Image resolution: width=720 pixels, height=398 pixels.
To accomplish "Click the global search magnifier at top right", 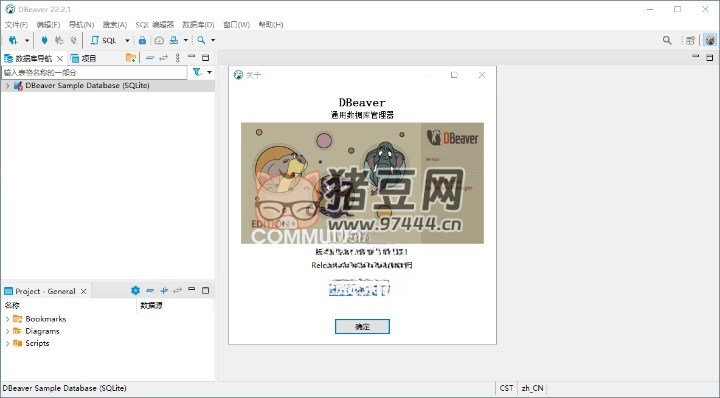I will (x=667, y=40).
